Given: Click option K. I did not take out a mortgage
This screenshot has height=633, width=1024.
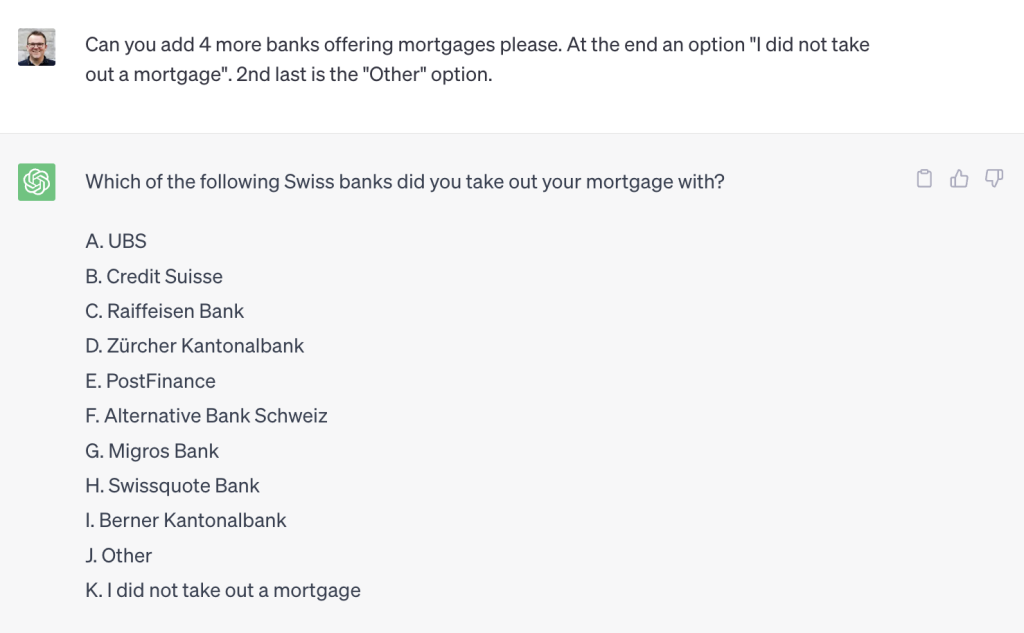Looking at the screenshot, I should coord(223,590).
